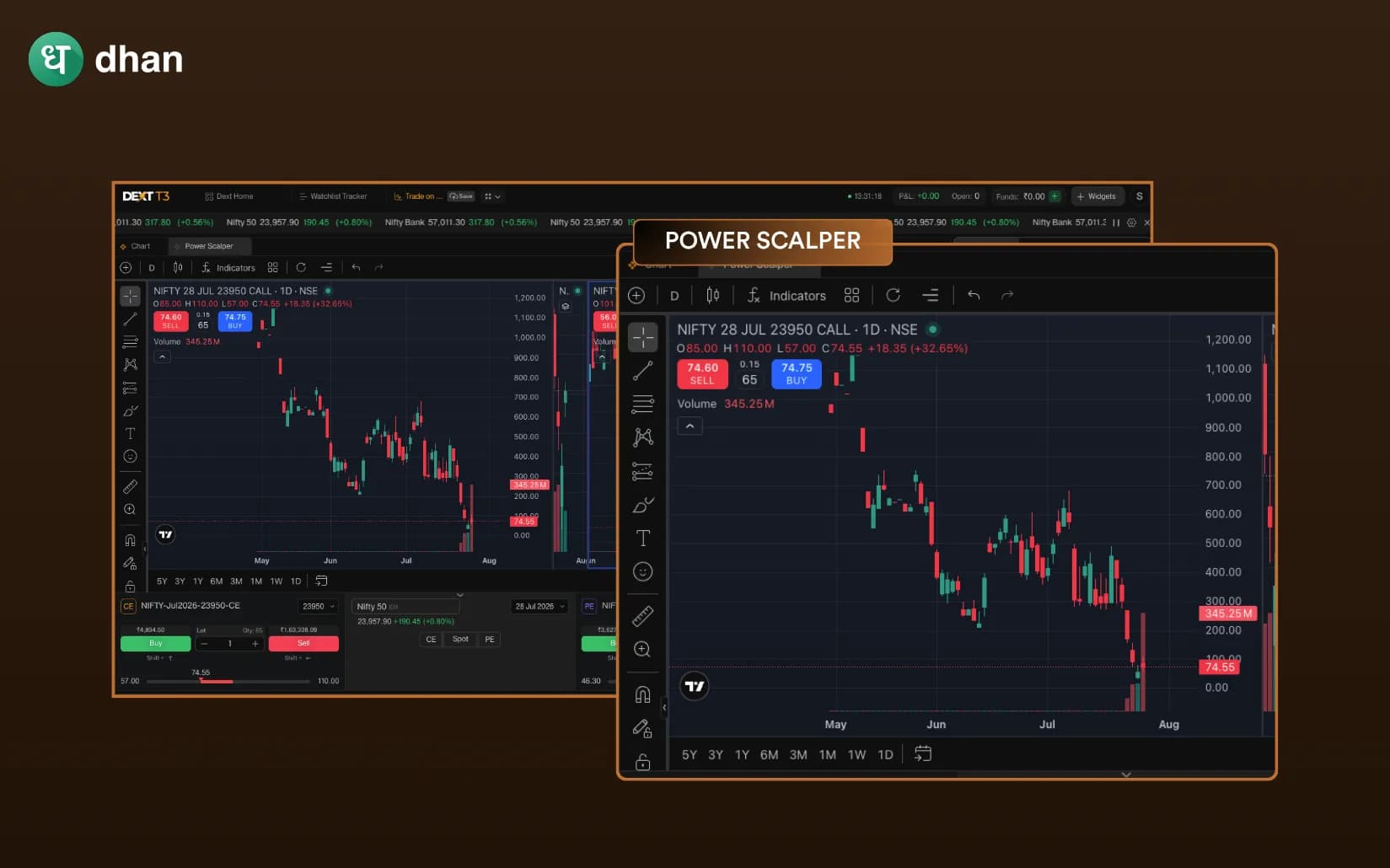Open the forecasting tool in zoomed Power Scalper panel
Viewport: 1390px width, 868px height.
click(x=643, y=471)
